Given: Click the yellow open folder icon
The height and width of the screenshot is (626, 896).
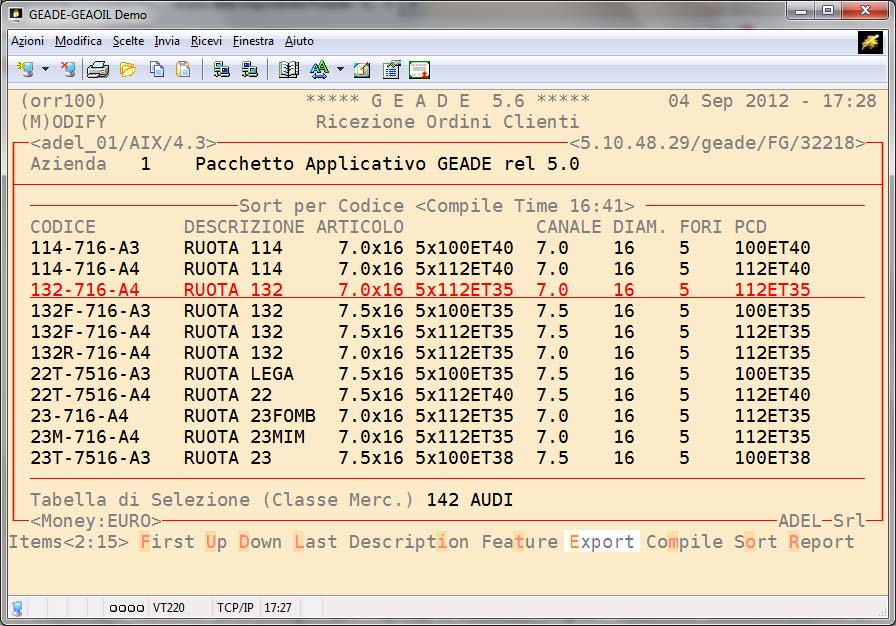Looking at the screenshot, I should (x=128, y=70).
